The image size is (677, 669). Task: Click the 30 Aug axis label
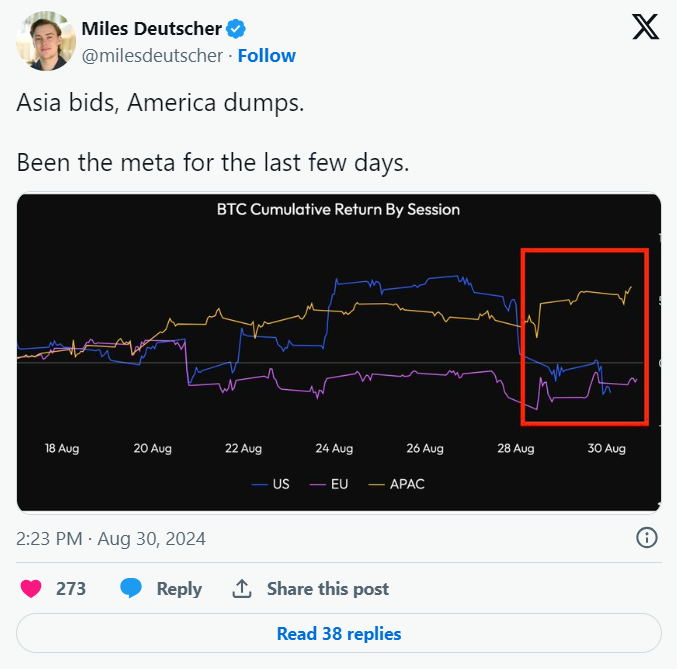click(x=606, y=449)
